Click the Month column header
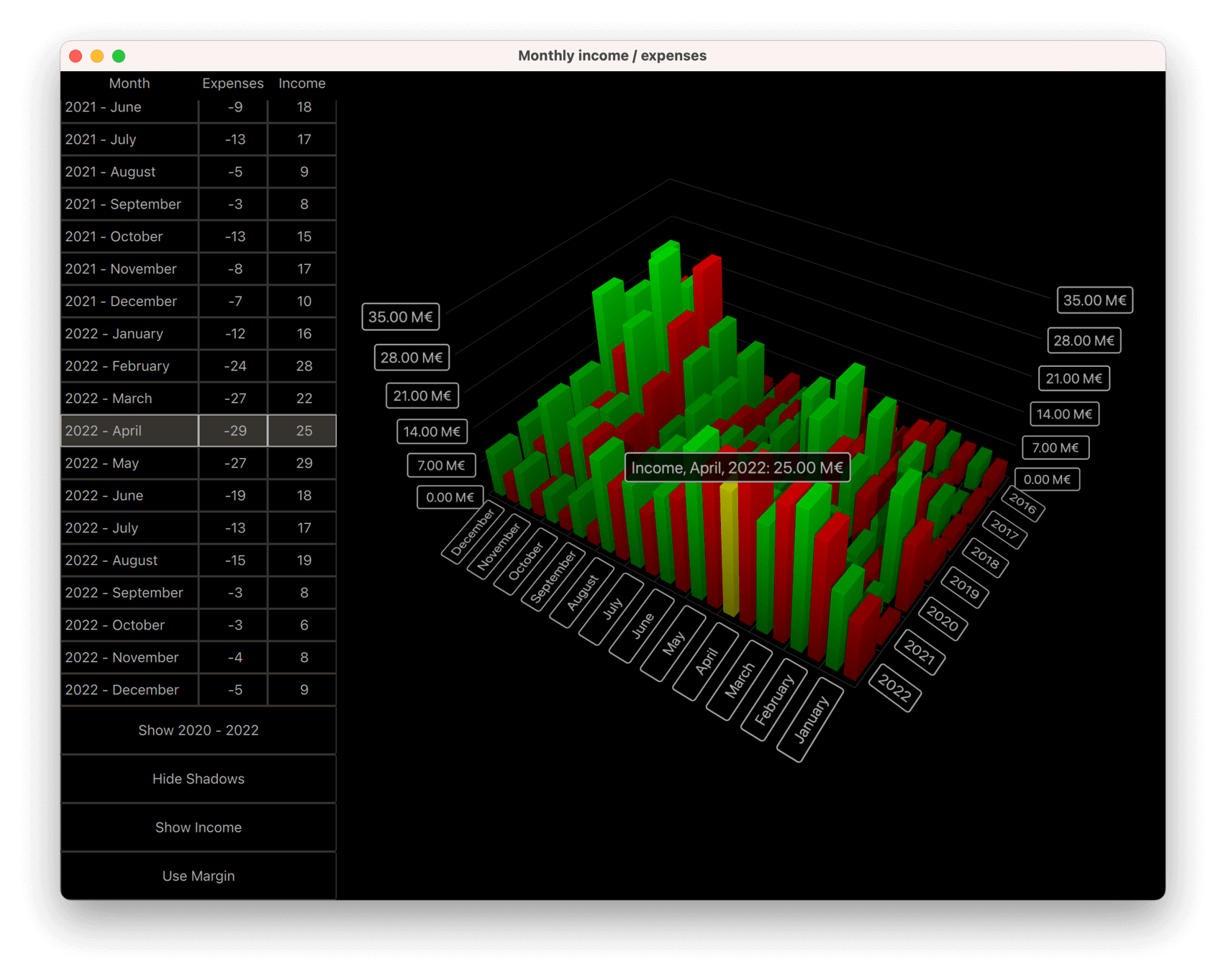Screen dimensions: 1226x980 130,83
